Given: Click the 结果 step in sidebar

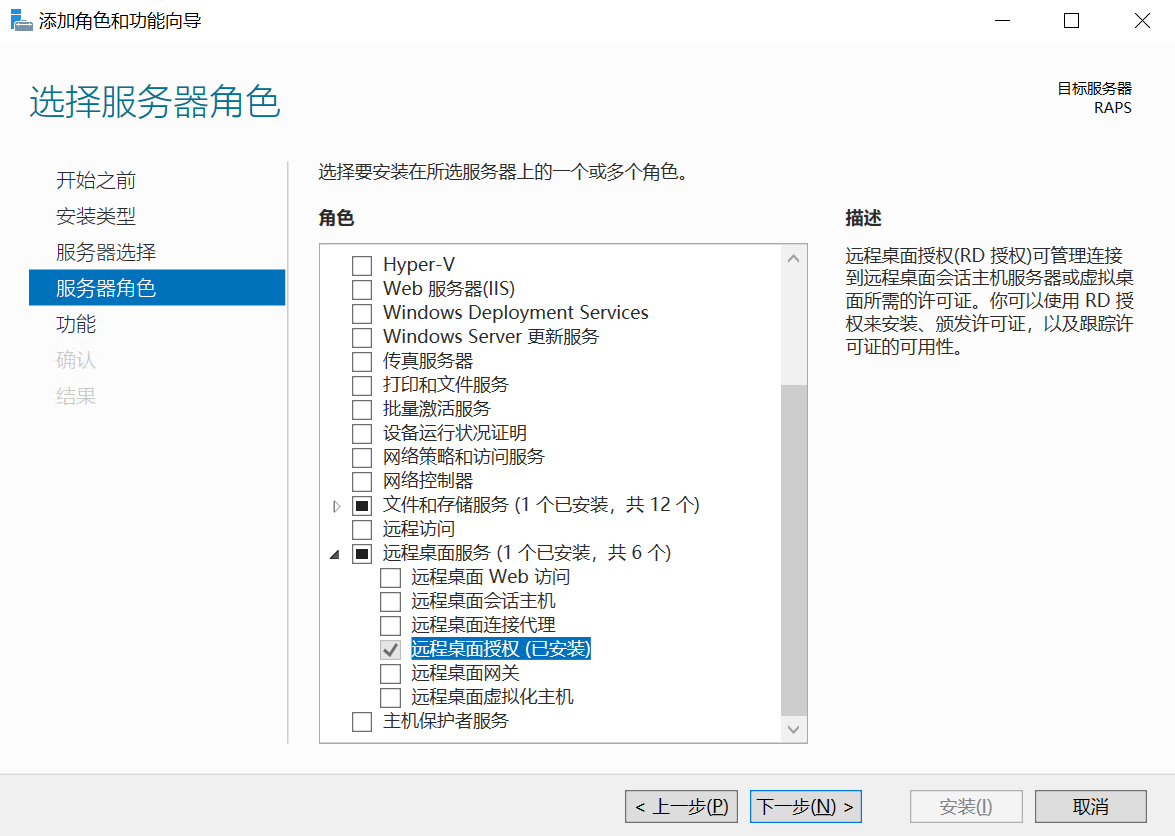Looking at the screenshot, I should coord(76,396).
